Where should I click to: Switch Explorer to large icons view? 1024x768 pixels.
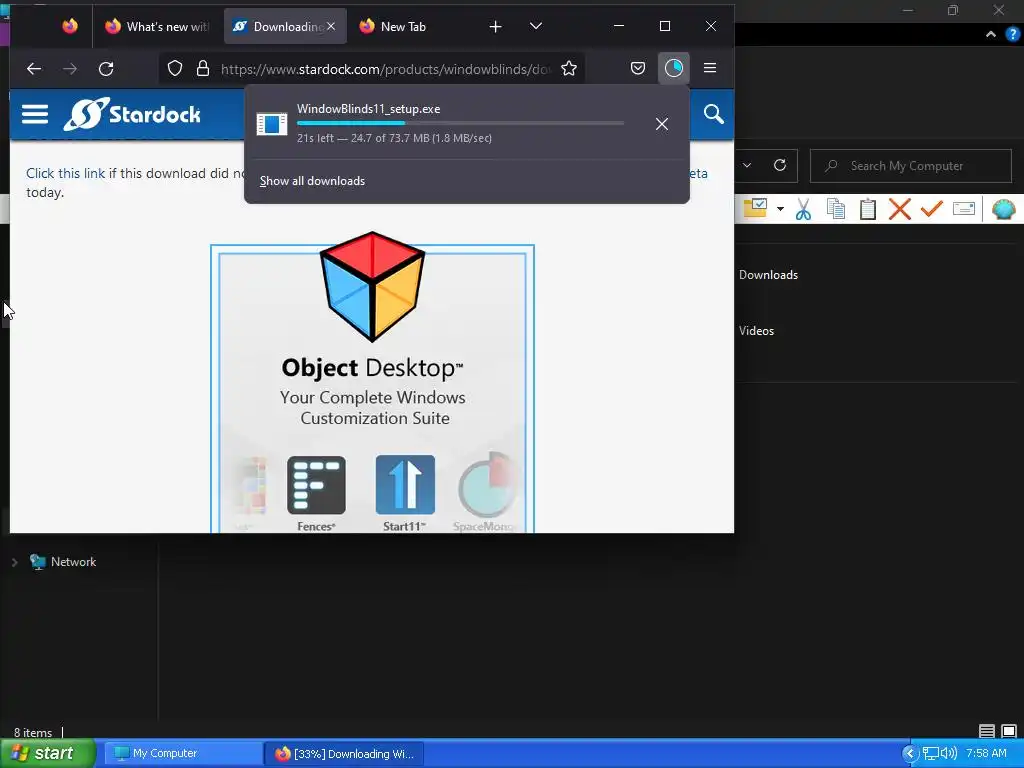click(x=1009, y=731)
